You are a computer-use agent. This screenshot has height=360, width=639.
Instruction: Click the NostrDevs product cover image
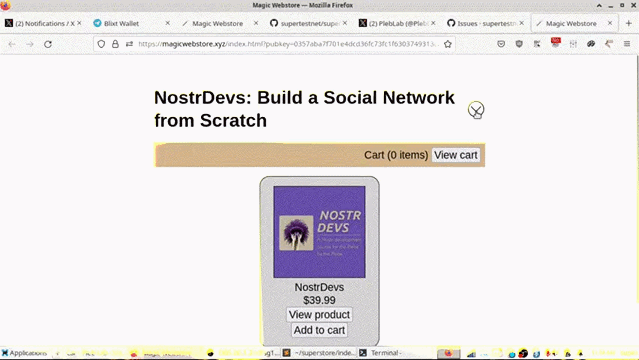[319, 232]
